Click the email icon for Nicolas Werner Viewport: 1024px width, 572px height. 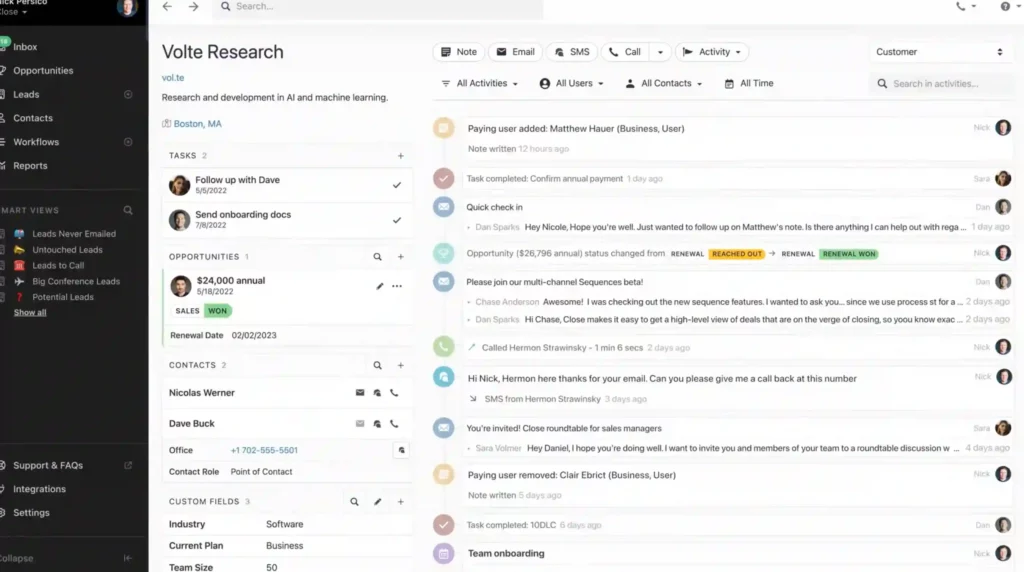[360, 393]
